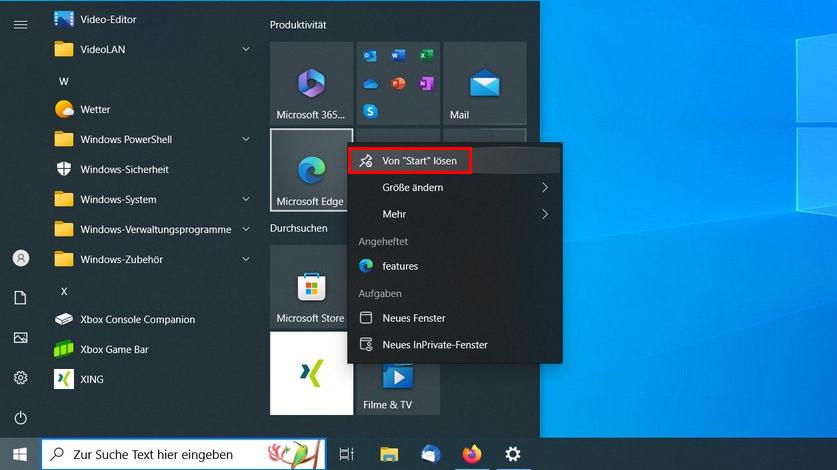Launch Microsoft Store tile
The image size is (837, 470).
[311, 288]
